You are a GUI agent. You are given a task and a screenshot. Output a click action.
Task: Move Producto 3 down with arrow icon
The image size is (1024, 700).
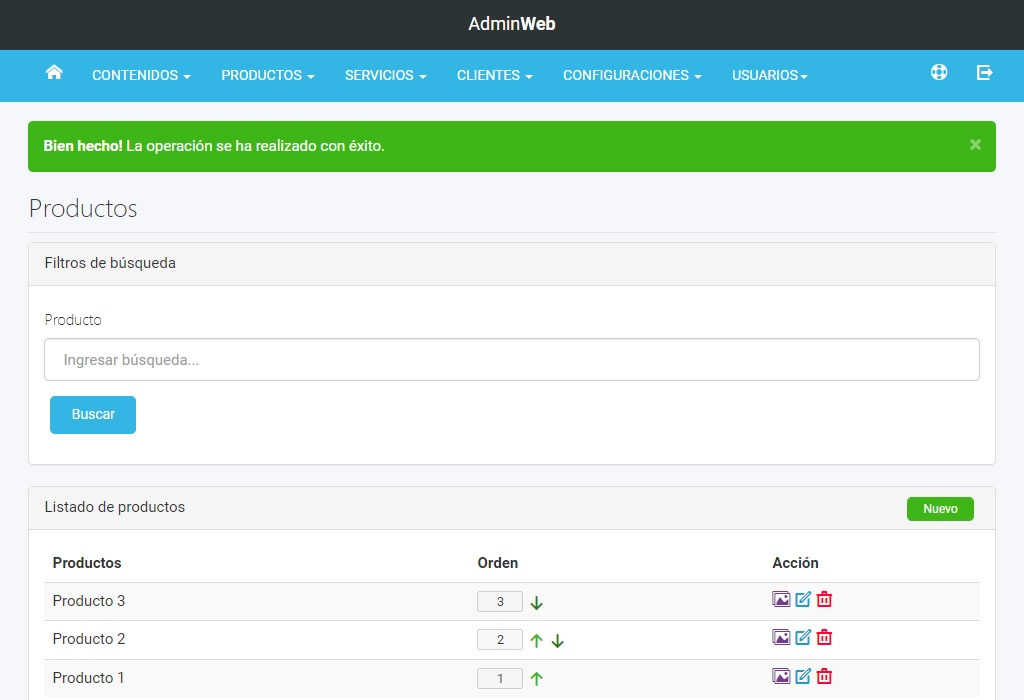point(536,601)
